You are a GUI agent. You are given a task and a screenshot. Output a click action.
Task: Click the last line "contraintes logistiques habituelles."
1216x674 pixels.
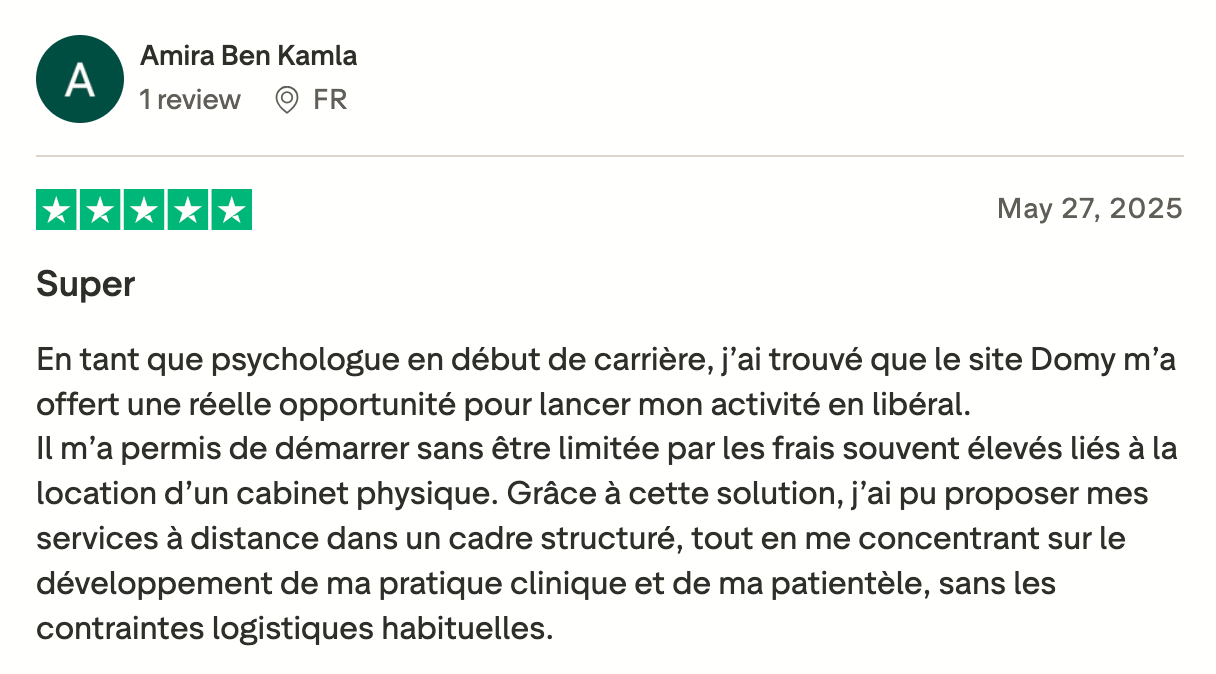[294, 629]
